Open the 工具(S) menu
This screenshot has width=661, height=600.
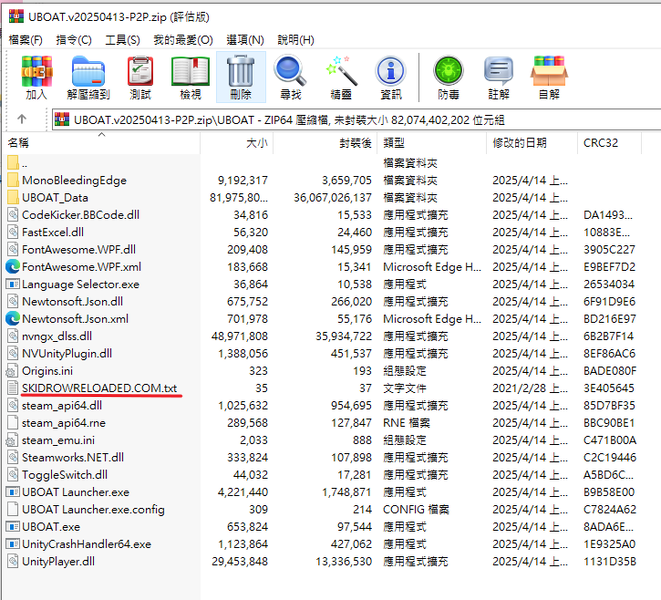(x=122, y=40)
